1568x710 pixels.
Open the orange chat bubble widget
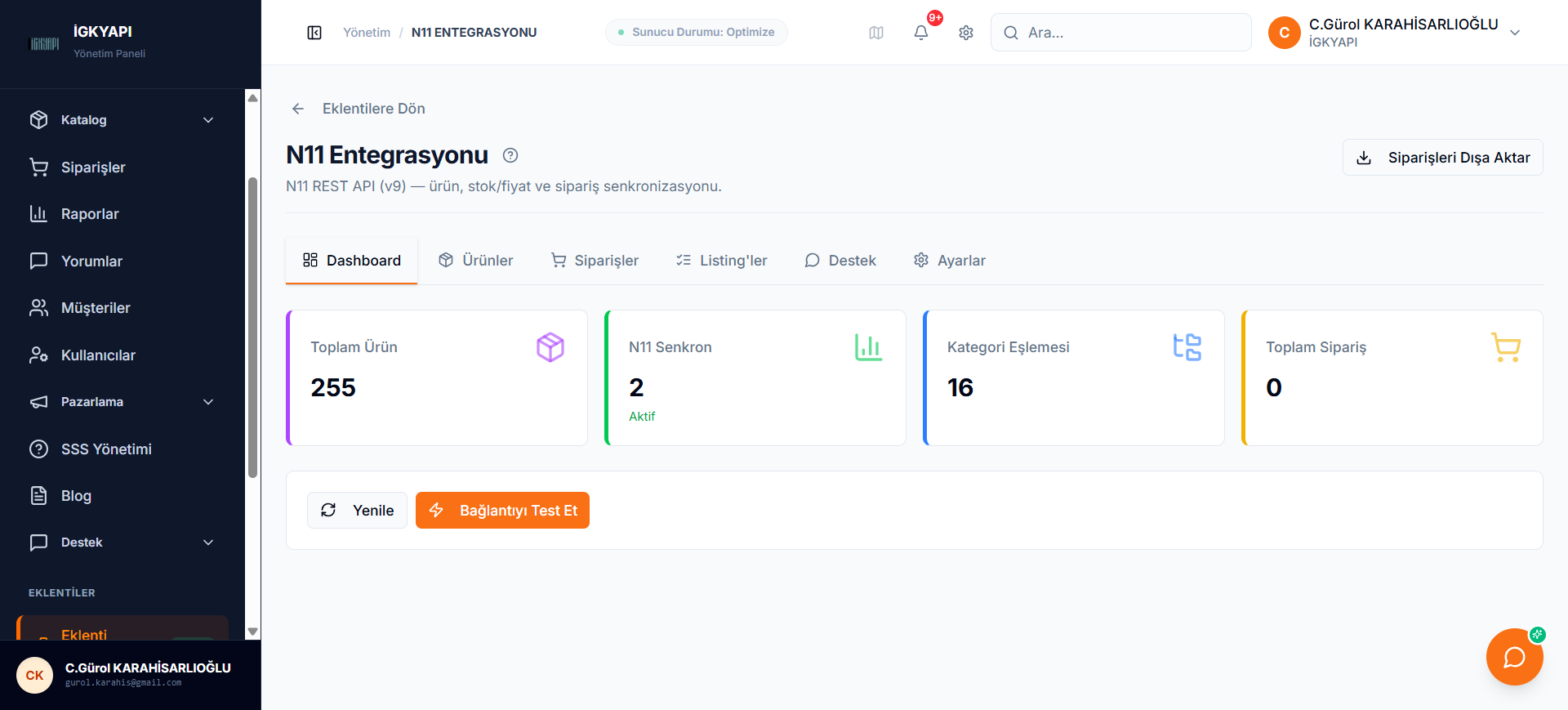click(1515, 657)
